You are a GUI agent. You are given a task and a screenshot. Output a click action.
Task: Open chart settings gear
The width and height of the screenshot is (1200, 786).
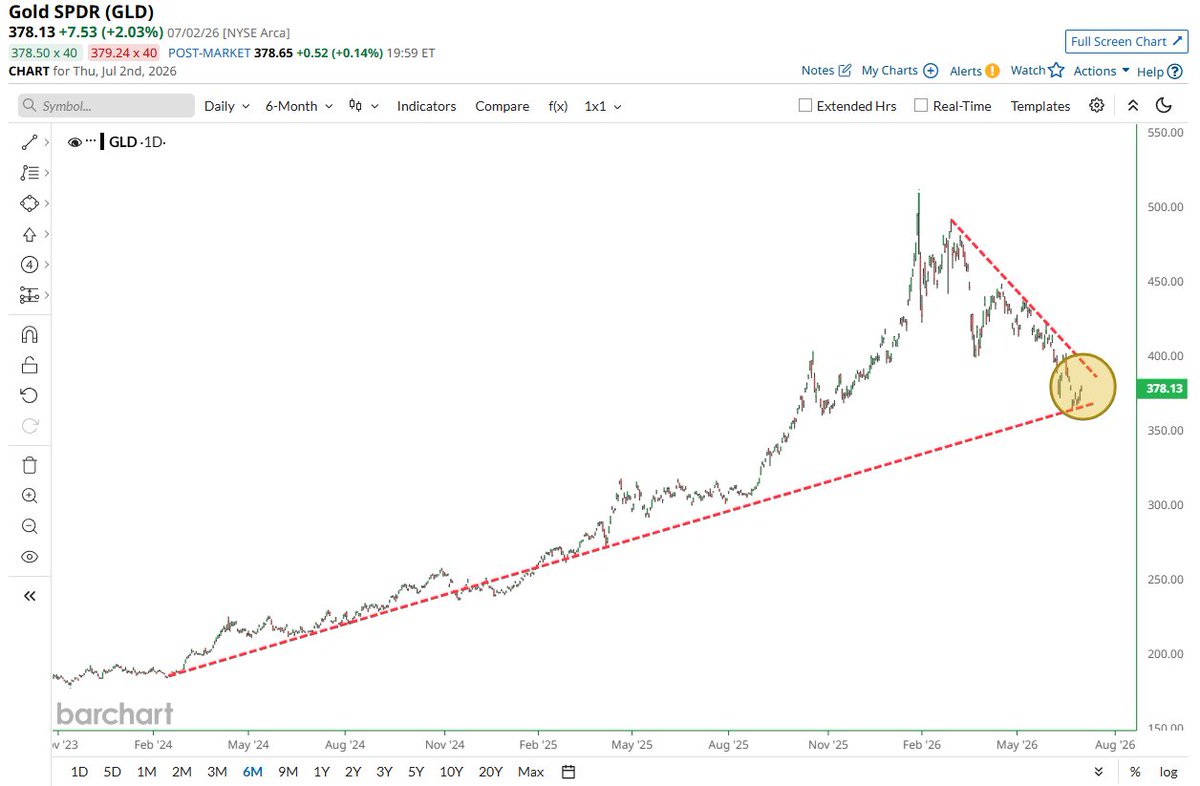point(1097,105)
